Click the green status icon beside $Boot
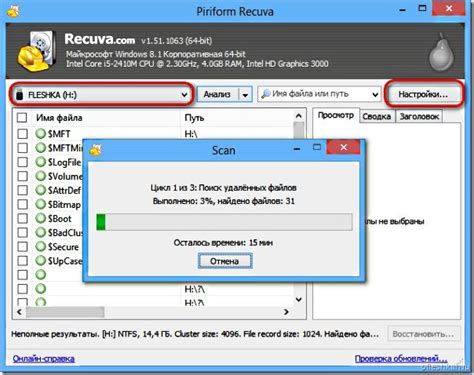This screenshot has height=375, width=474. pyautogui.click(x=41, y=218)
